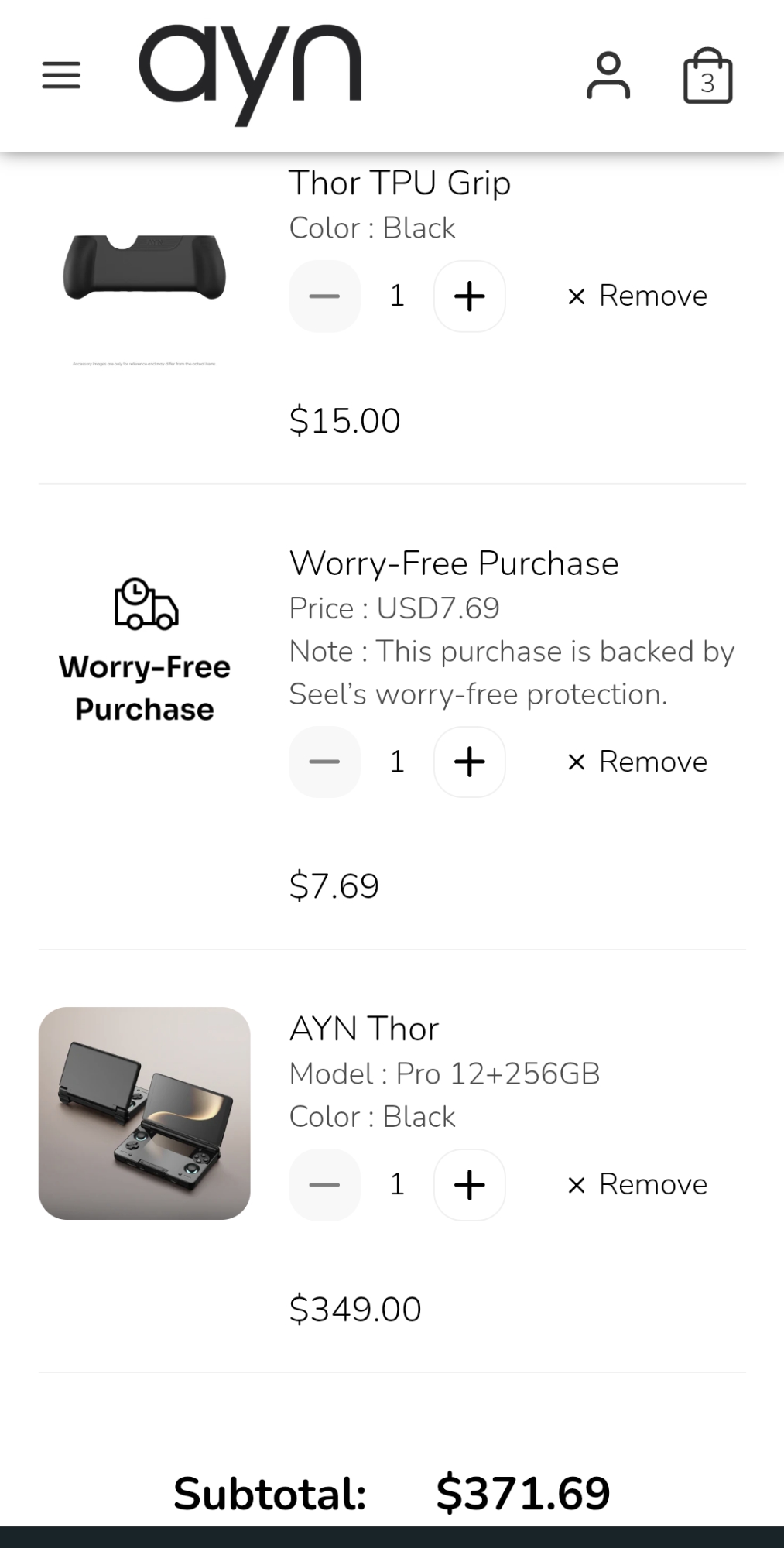Increase Thor TPU Grip quantity
Image resolution: width=784 pixels, height=1548 pixels.
[x=469, y=296]
